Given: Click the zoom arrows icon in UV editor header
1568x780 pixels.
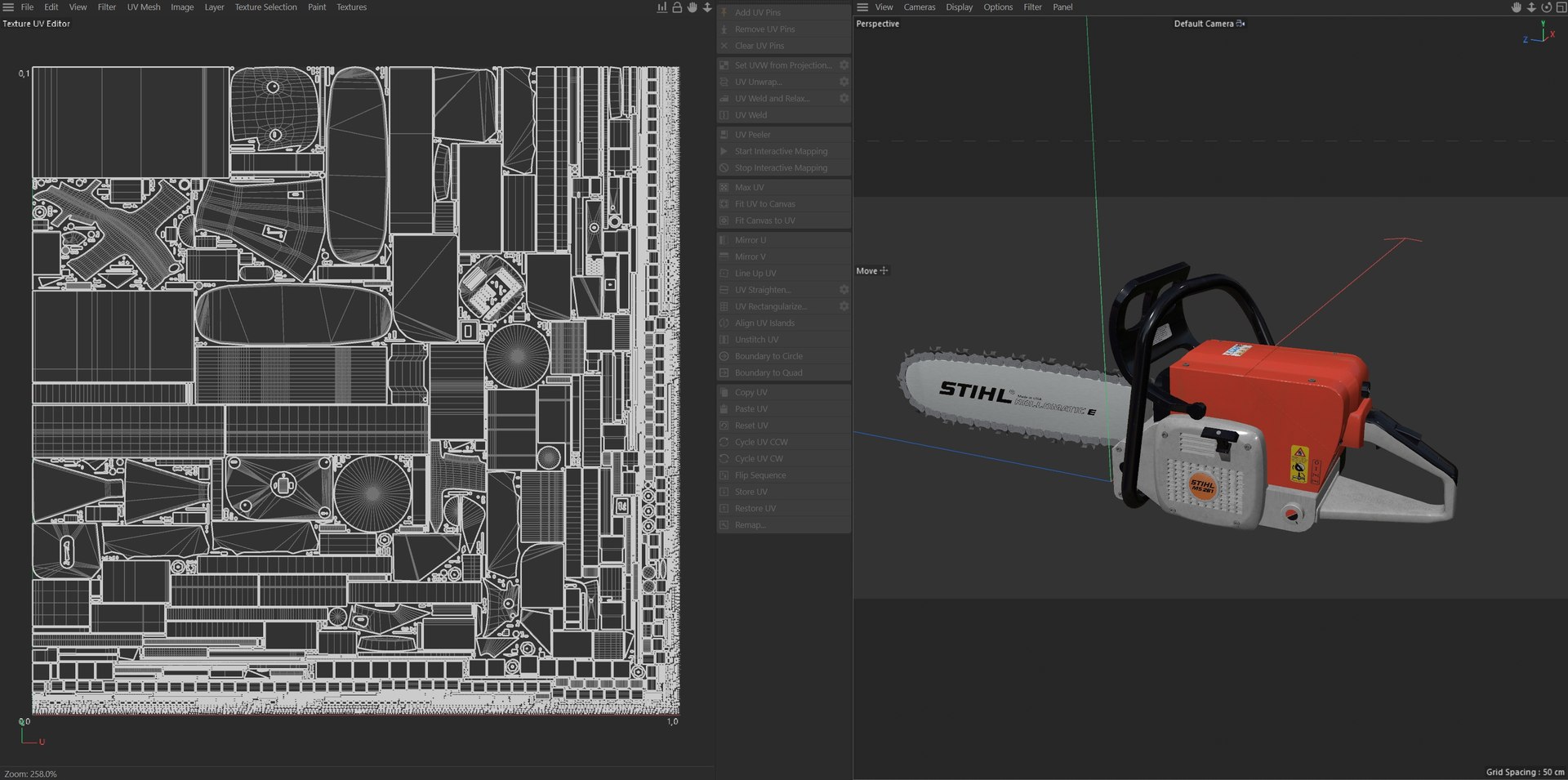Looking at the screenshot, I should tap(707, 7).
